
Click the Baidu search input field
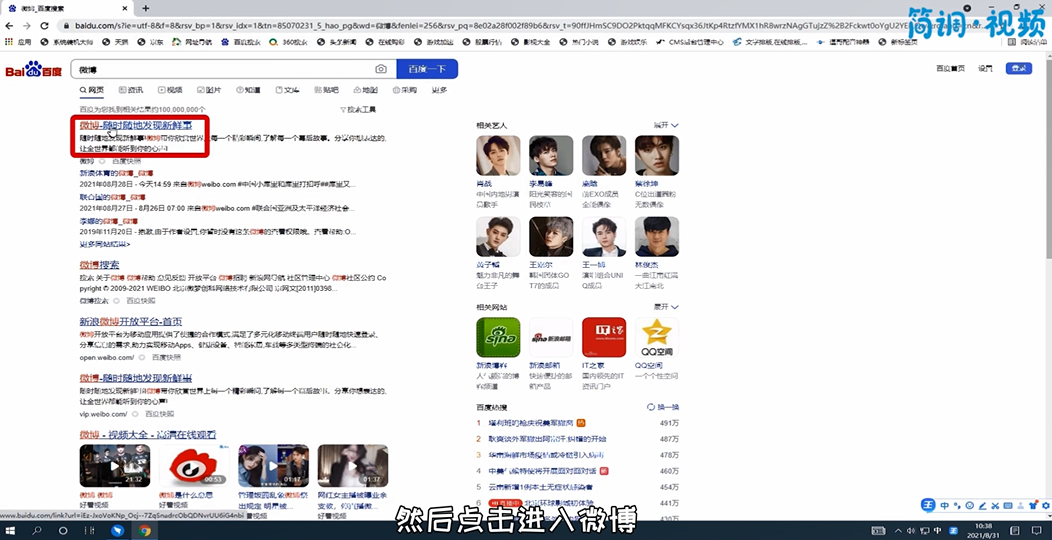tap(225, 69)
